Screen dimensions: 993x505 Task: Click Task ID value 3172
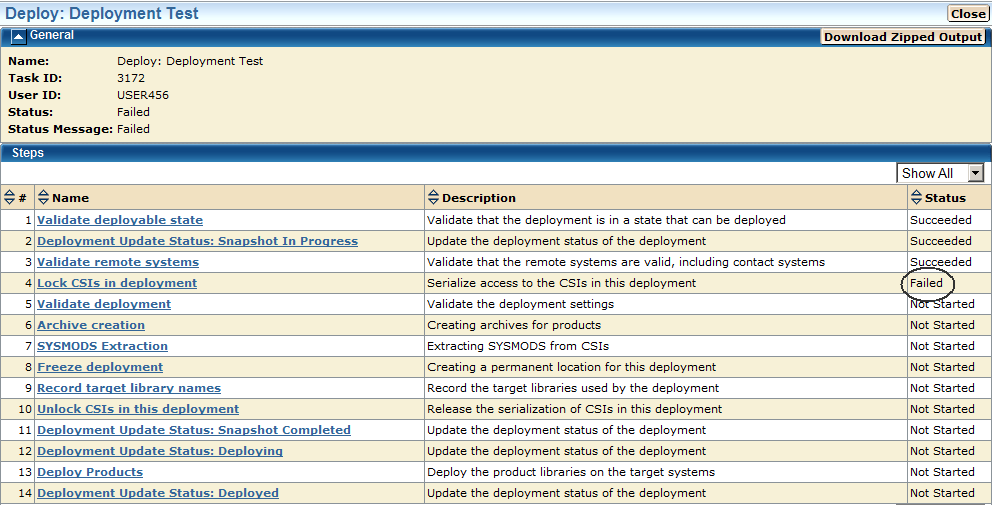[x=131, y=78]
